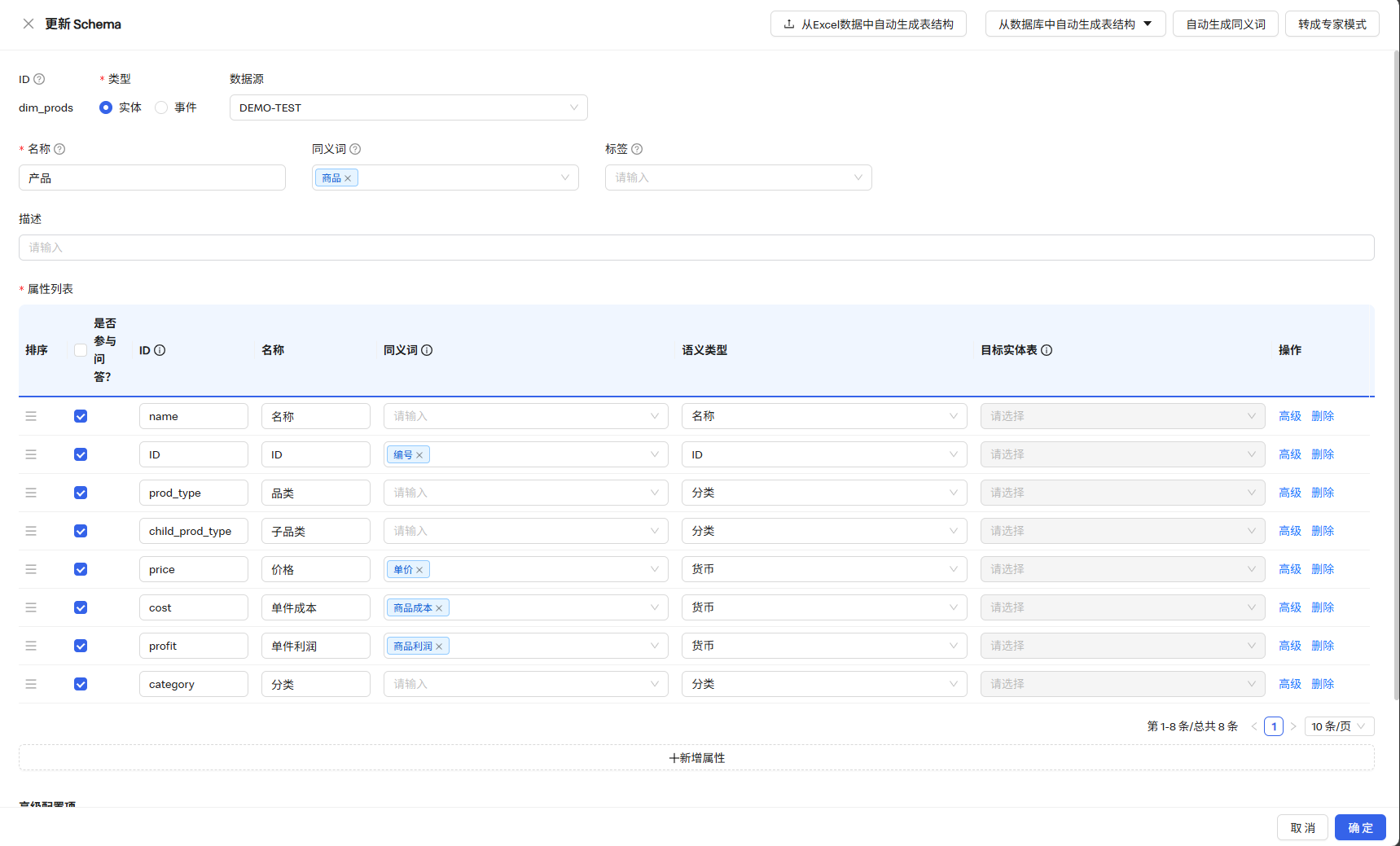The width and height of the screenshot is (1400, 846).
Task: Click the info icon in the ID column header
Action: click(160, 349)
